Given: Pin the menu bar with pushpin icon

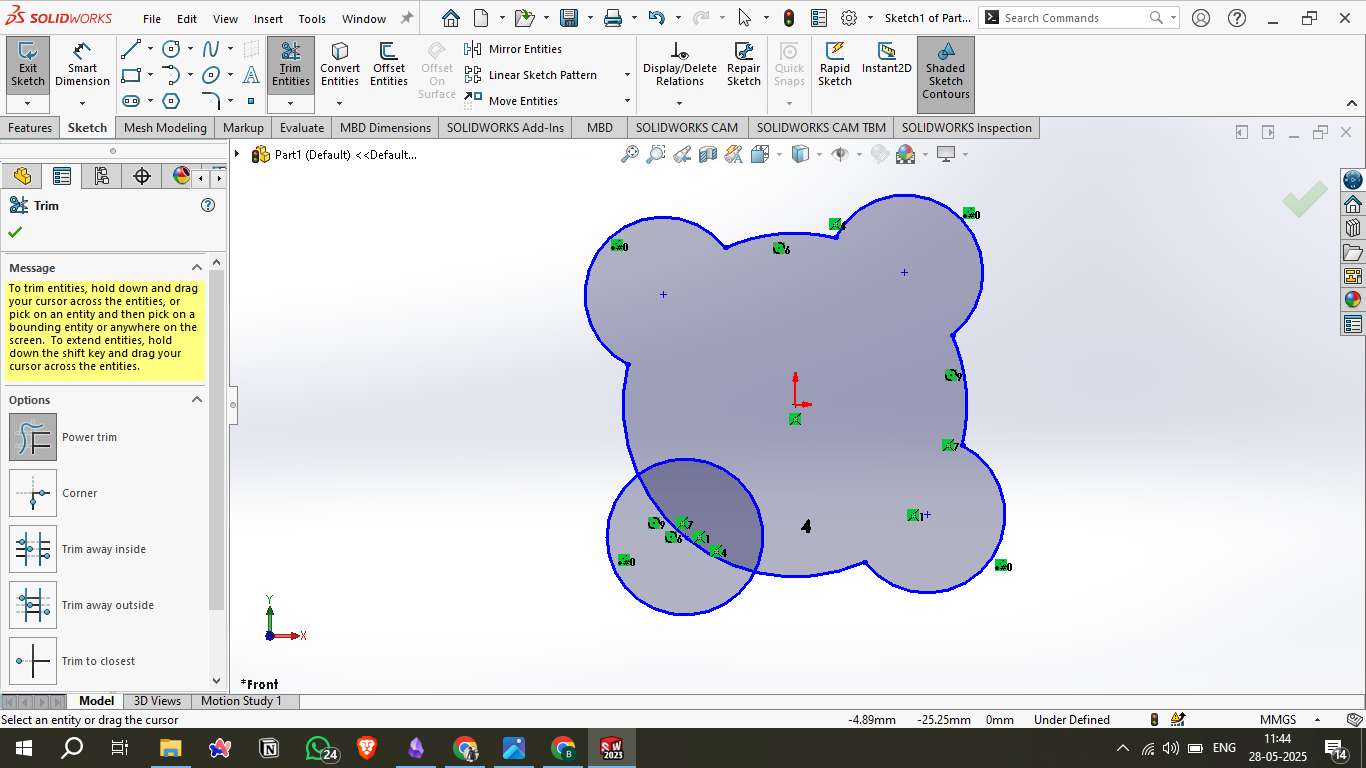Looking at the screenshot, I should pos(406,18).
